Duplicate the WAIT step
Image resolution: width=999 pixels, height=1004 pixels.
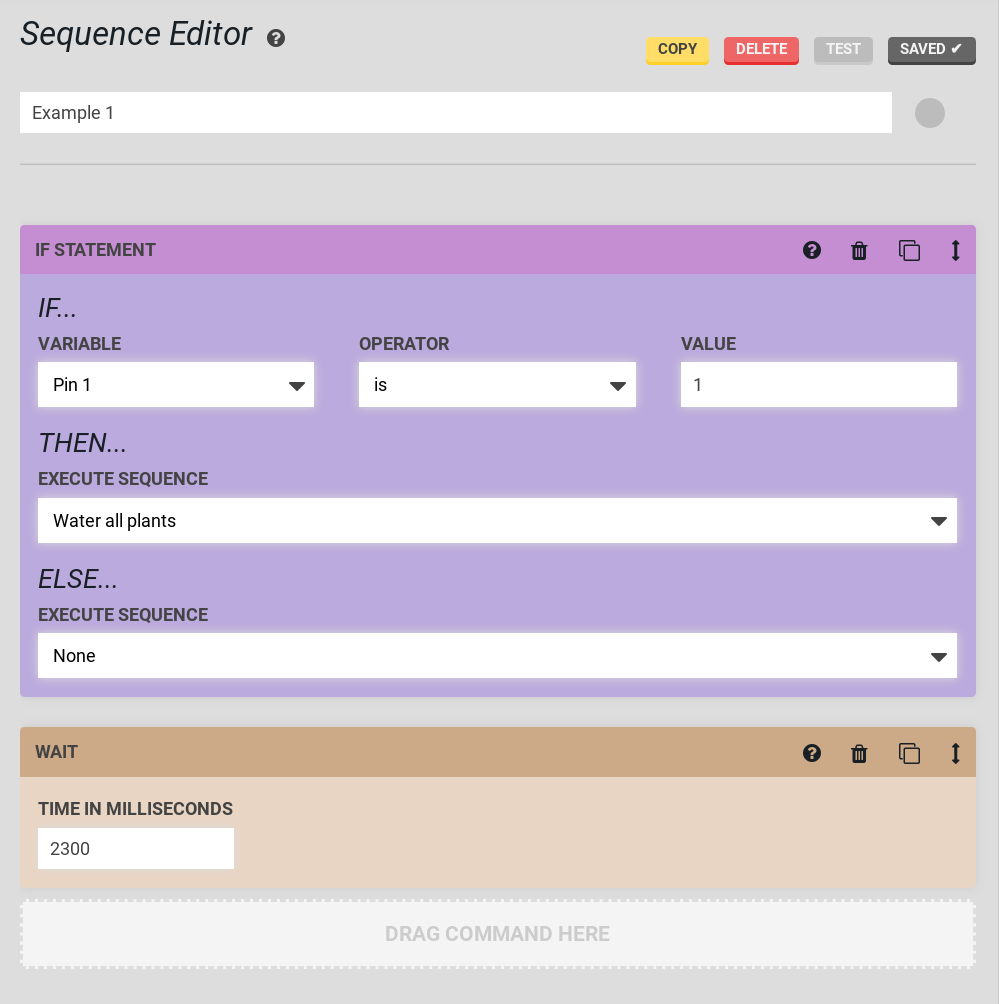point(909,753)
